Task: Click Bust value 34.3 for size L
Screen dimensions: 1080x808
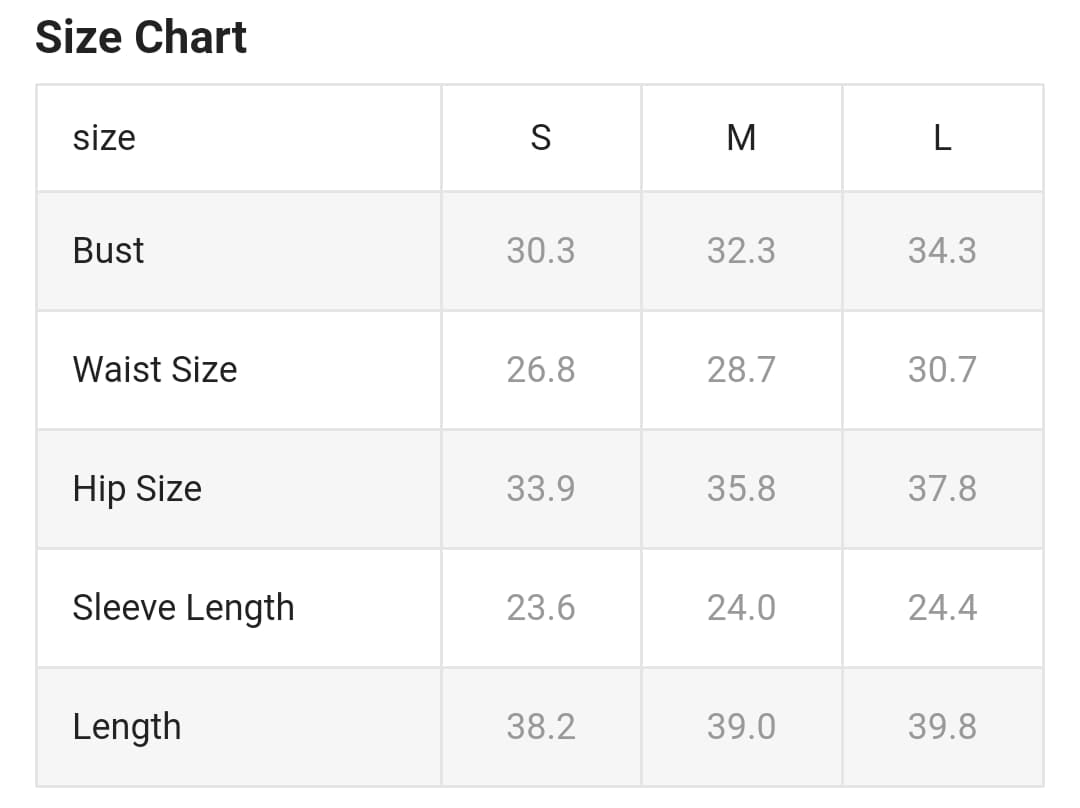Action: [942, 250]
